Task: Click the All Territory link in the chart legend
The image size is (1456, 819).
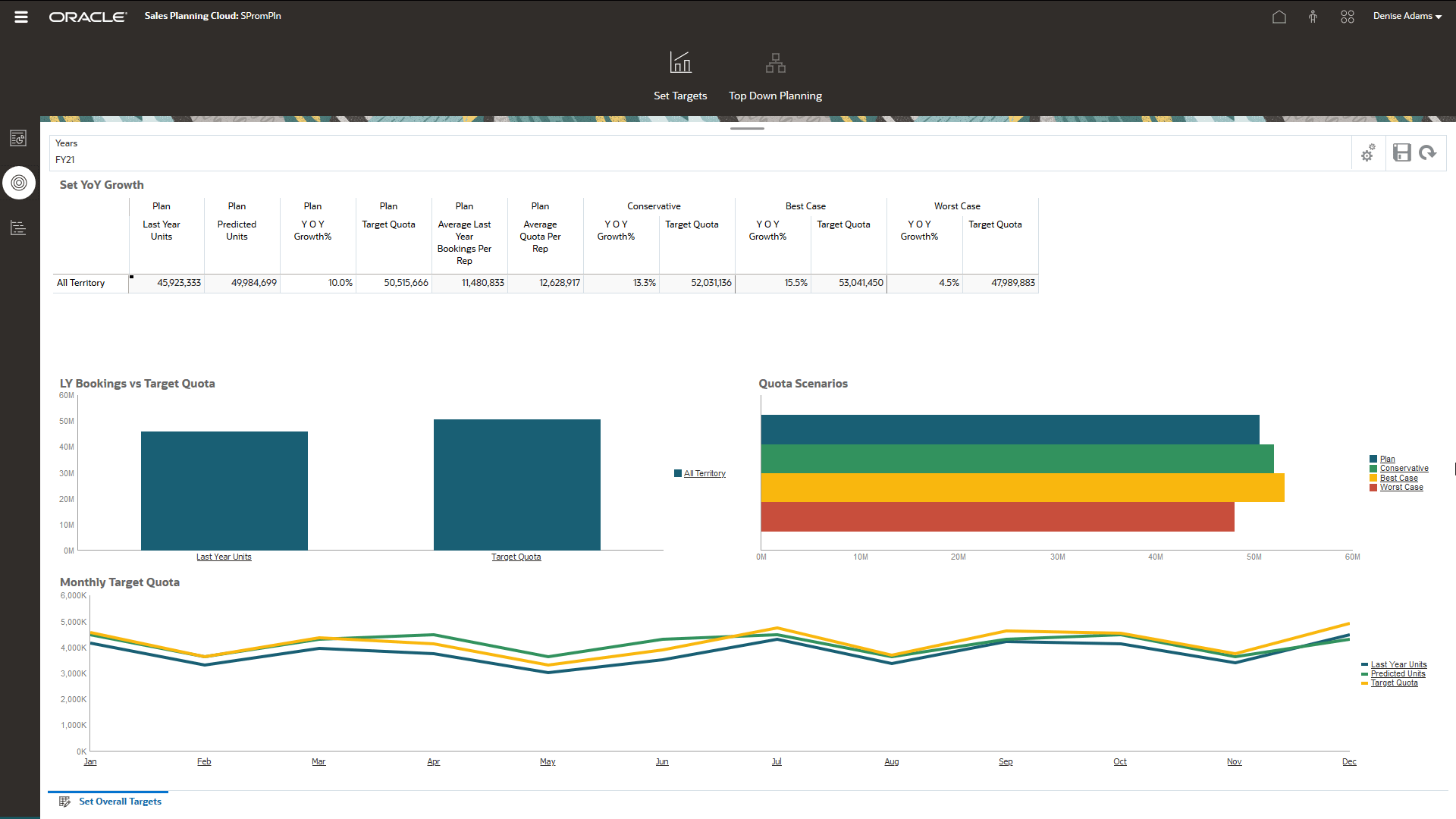Action: point(704,472)
